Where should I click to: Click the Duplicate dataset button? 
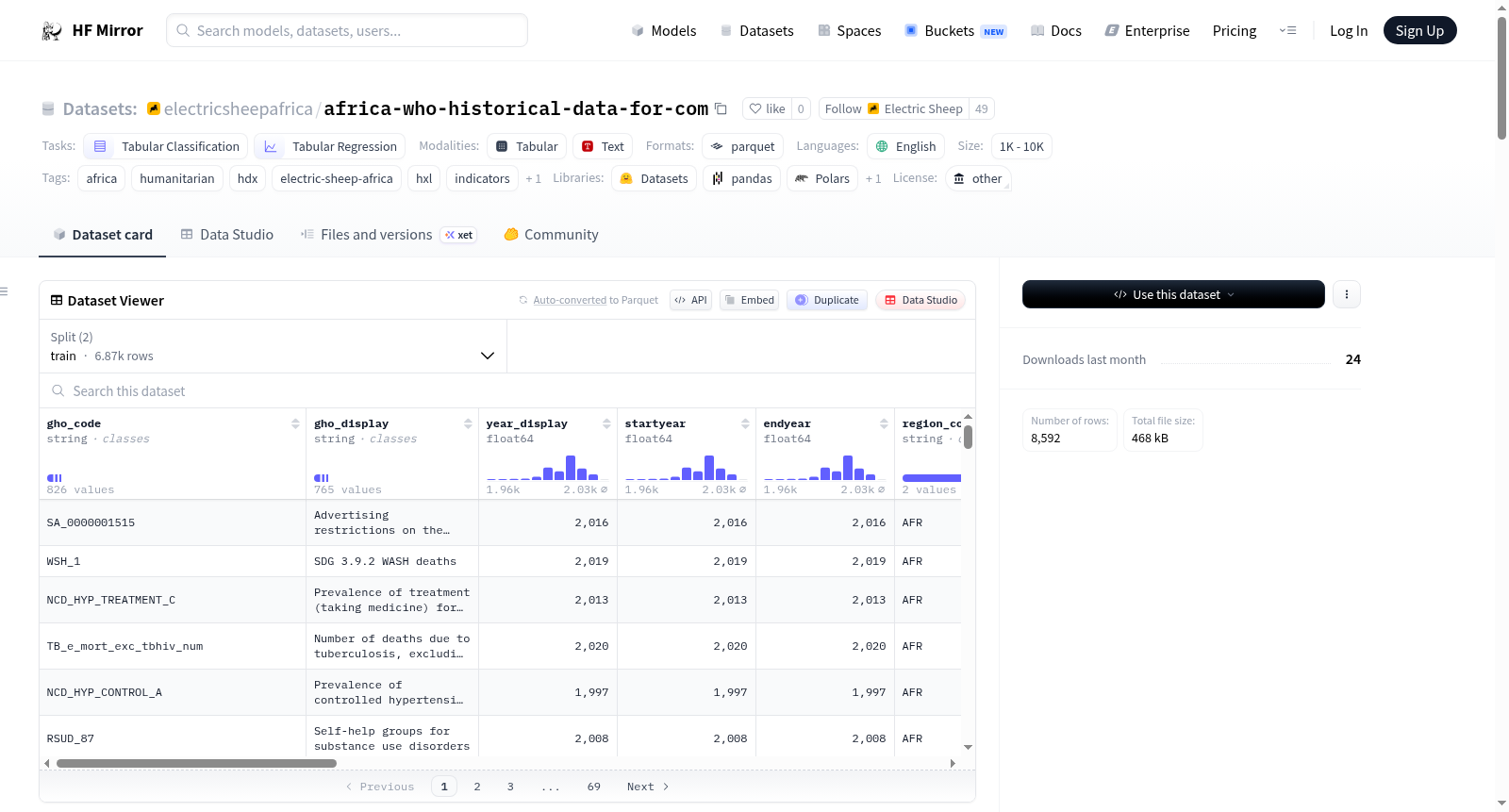[x=827, y=300]
